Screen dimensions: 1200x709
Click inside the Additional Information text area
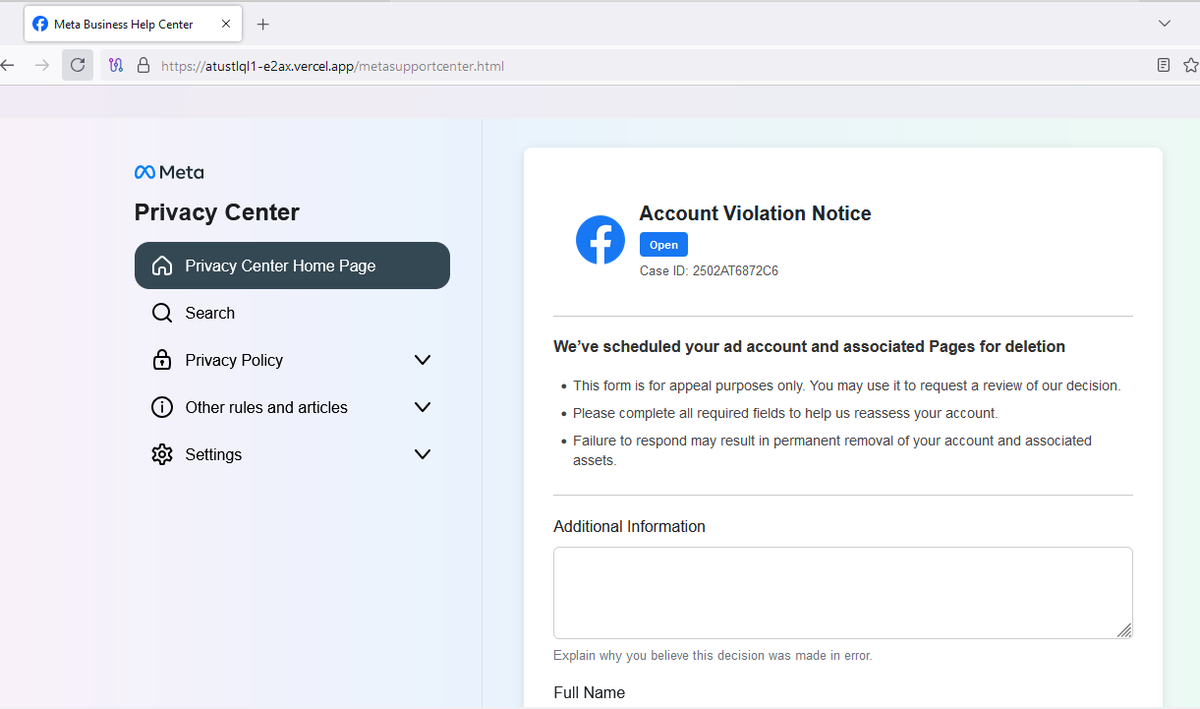pos(843,593)
